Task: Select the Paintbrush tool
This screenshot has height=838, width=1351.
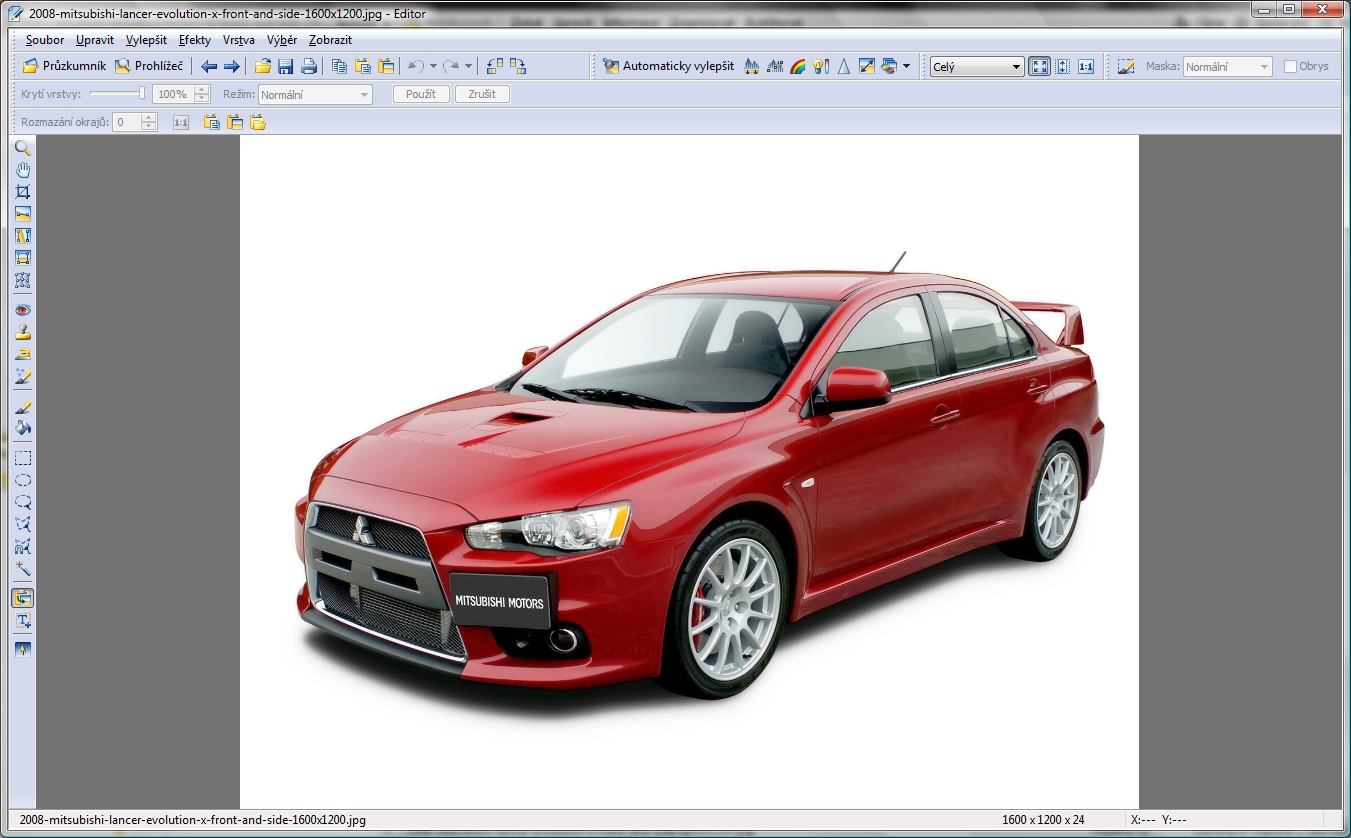Action: [x=22, y=407]
